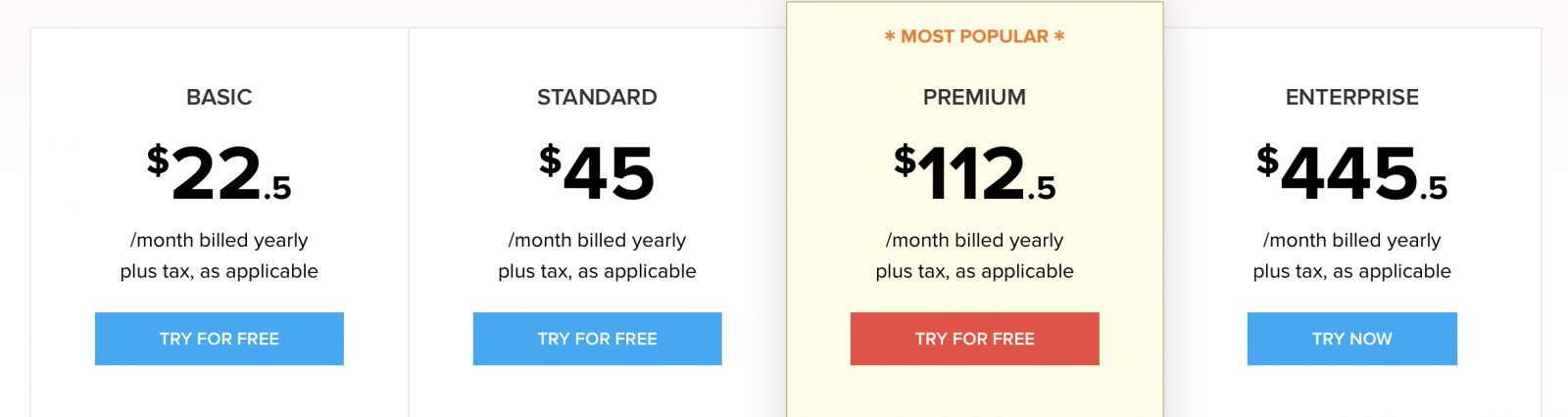
Task: Click Enterprise plan's month billed yearly text
Action: point(1352,240)
